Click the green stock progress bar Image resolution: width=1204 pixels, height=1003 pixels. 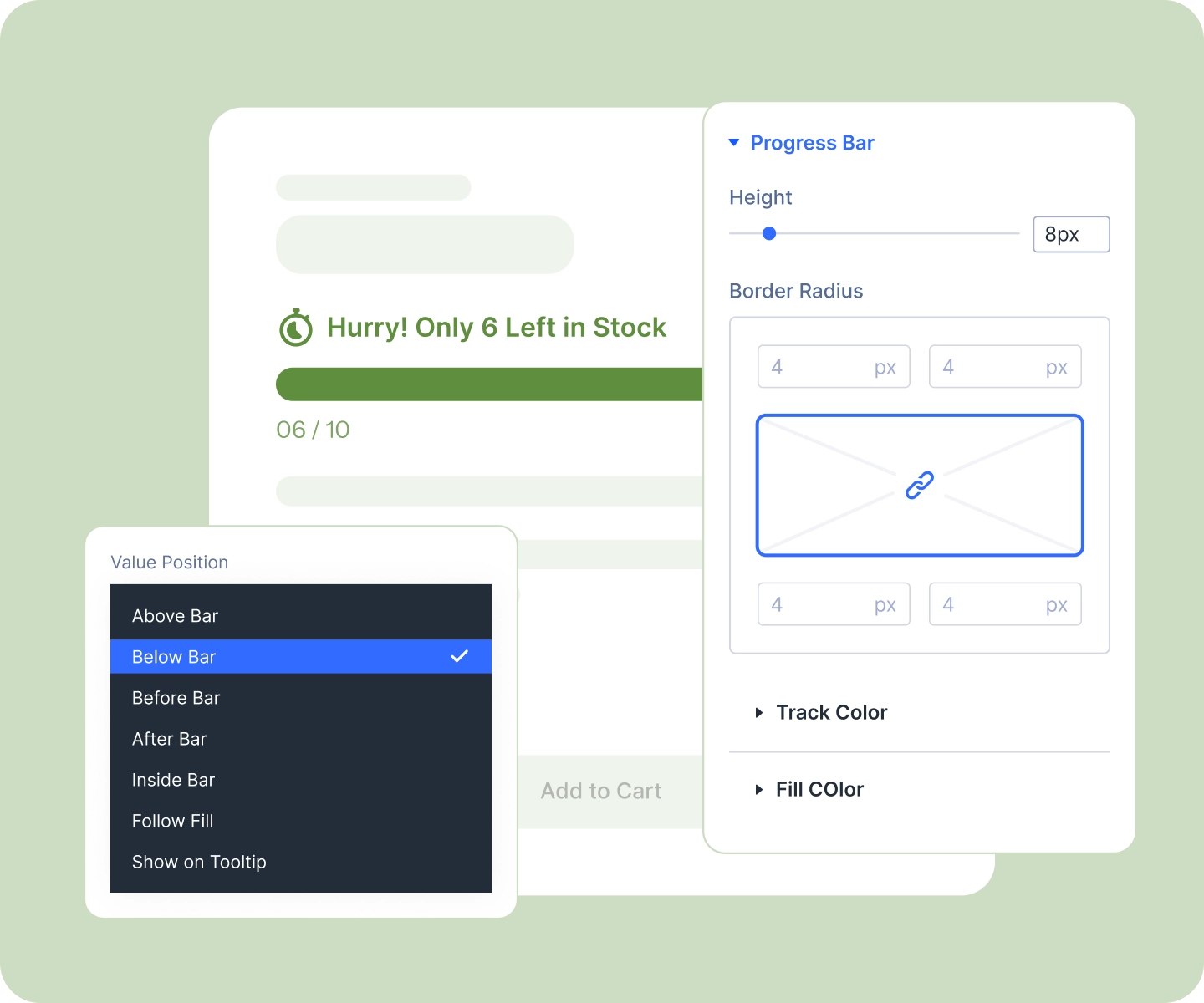click(489, 384)
